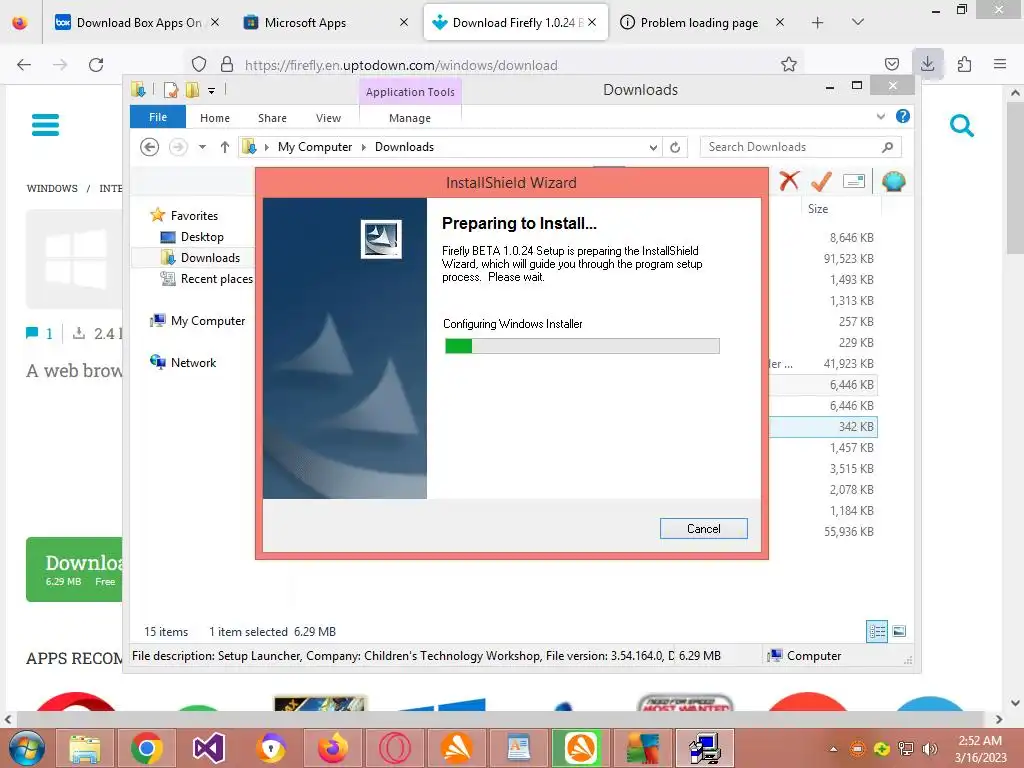Viewport: 1024px width, 768px height.
Task: Bookmark this page with star icon
Action: point(789,64)
